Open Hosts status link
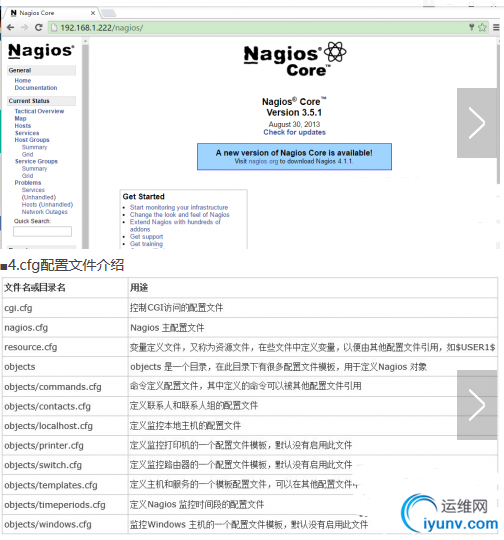 click(x=23, y=126)
